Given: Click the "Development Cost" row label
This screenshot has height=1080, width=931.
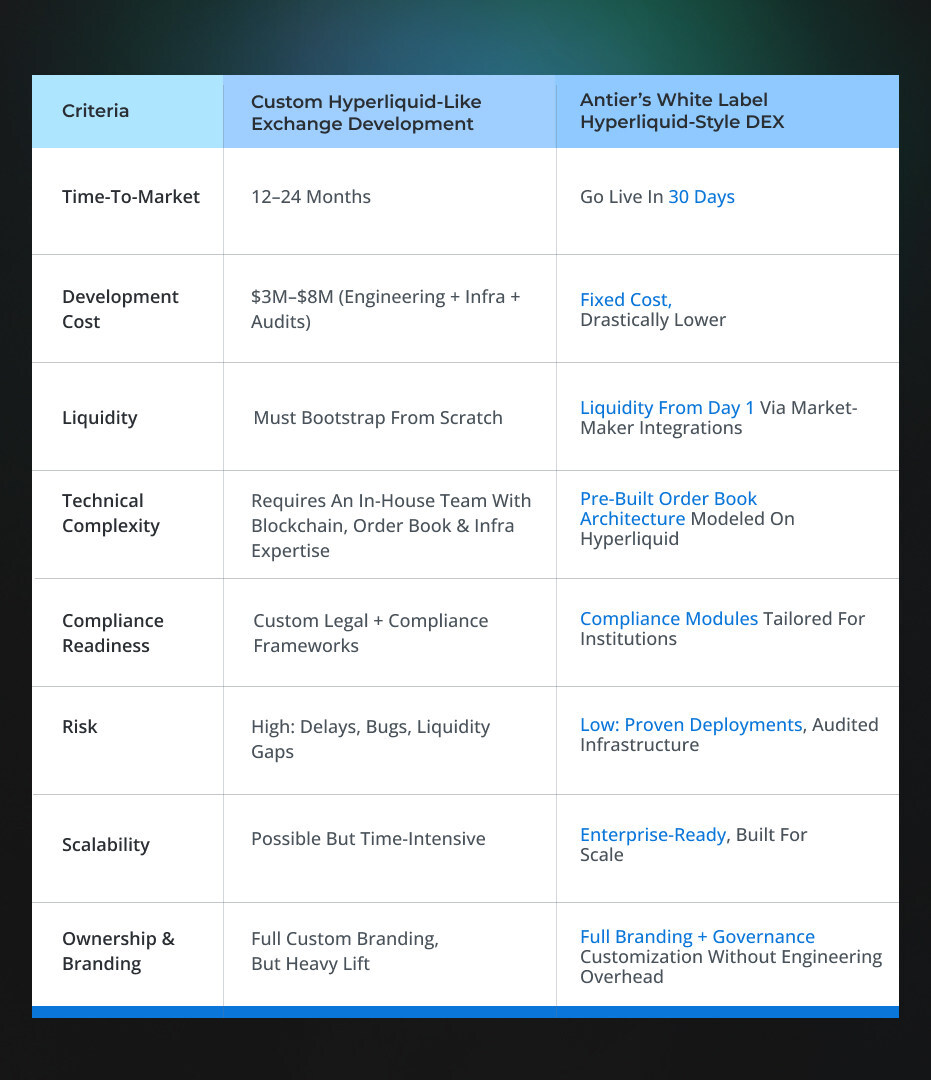Looking at the screenshot, I should click(x=120, y=309).
